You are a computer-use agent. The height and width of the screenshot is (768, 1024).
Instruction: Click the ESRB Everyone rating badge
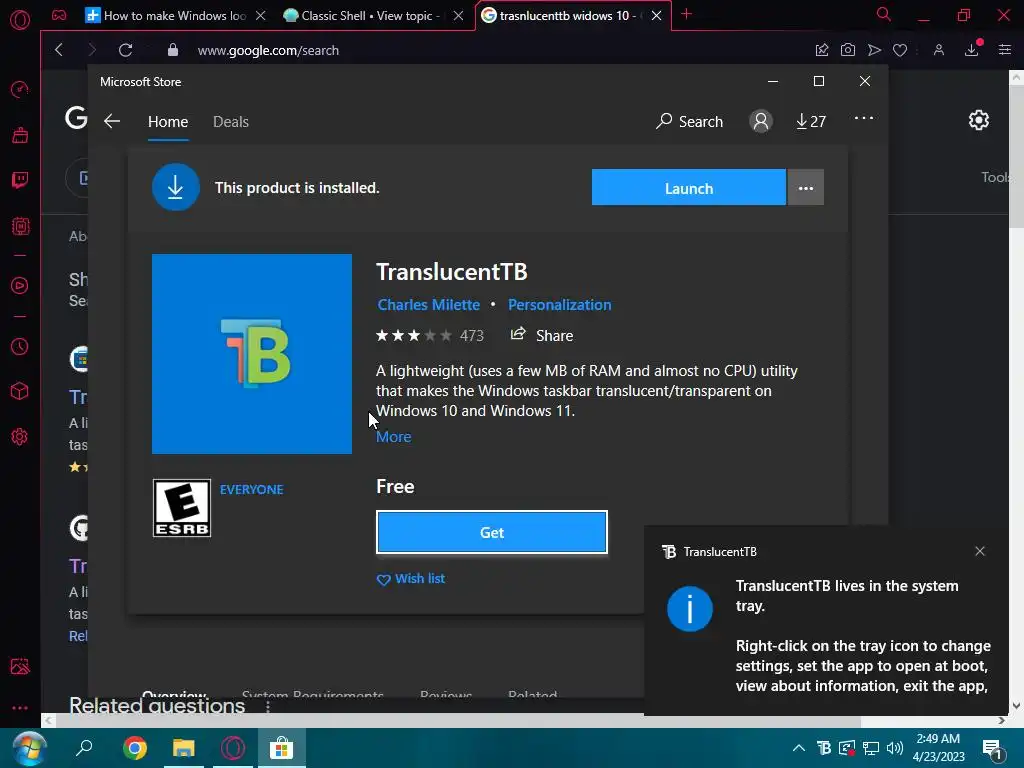pos(182,508)
